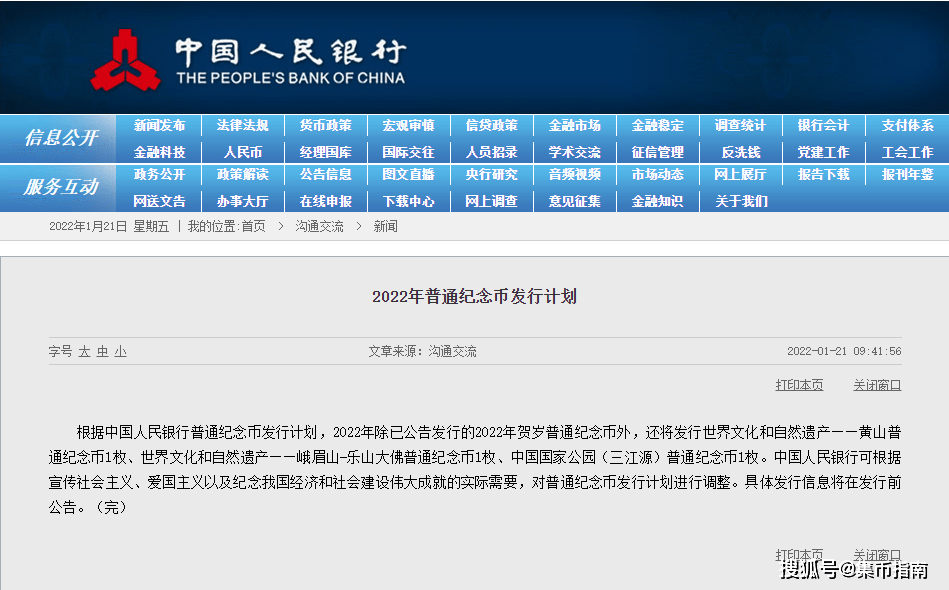949x590 pixels.
Task: Click 关闭窗口 below the article
Action: pos(877,555)
